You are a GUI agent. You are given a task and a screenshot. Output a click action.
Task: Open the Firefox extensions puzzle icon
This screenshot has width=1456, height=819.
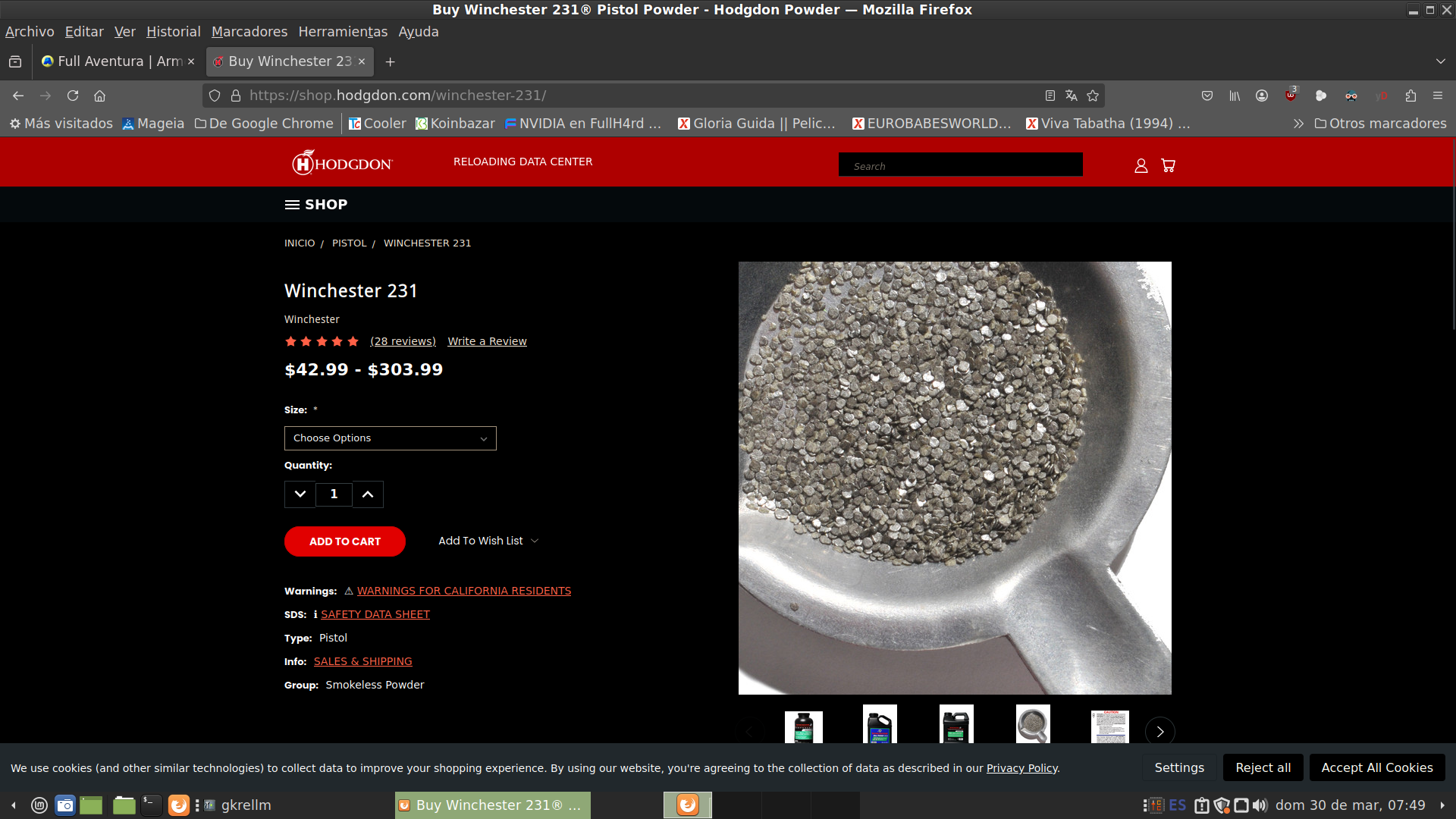click(1410, 96)
